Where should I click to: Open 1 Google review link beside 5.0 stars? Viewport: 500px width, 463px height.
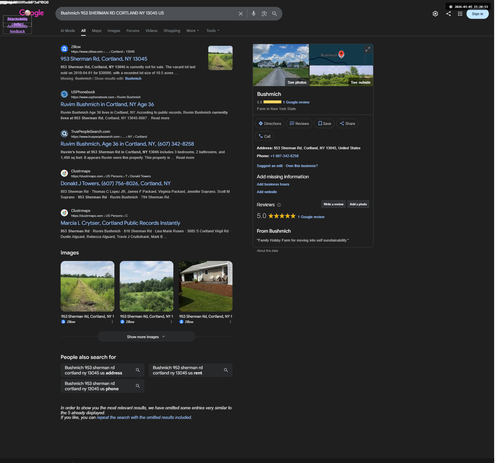click(311, 217)
